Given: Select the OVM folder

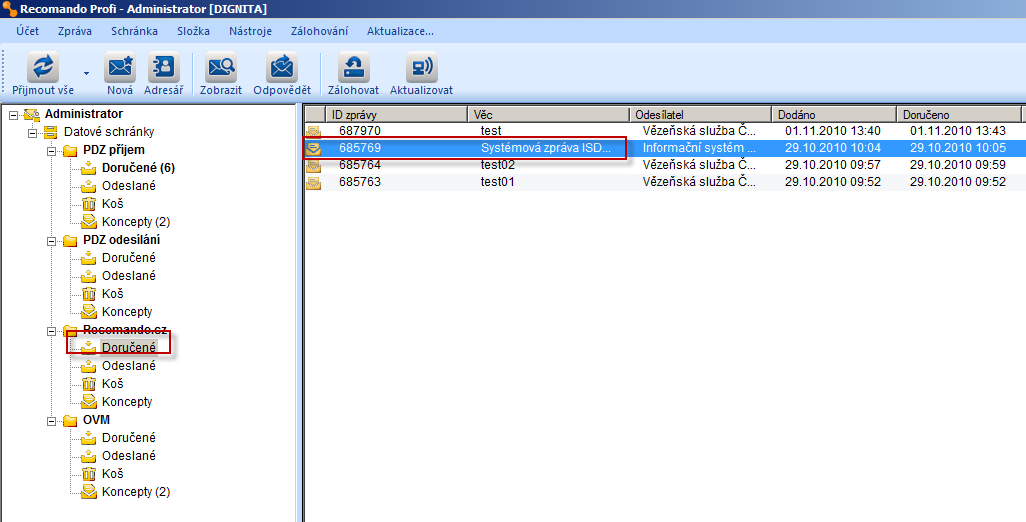Looking at the screenshot, I should (x=96, y=419).
